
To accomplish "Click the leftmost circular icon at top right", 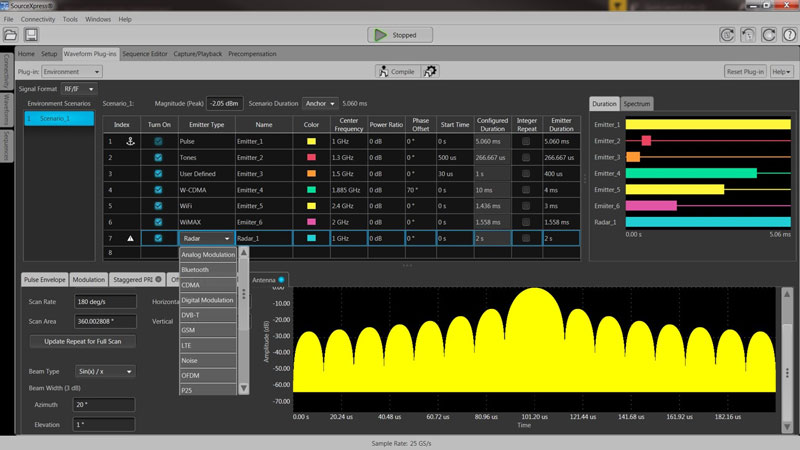I will click(727, 35).
